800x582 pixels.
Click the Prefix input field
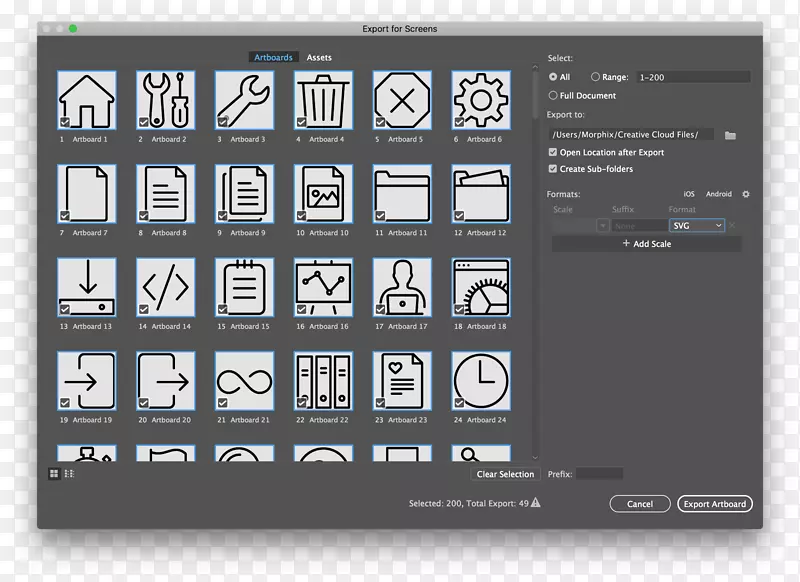coord(599,474)
